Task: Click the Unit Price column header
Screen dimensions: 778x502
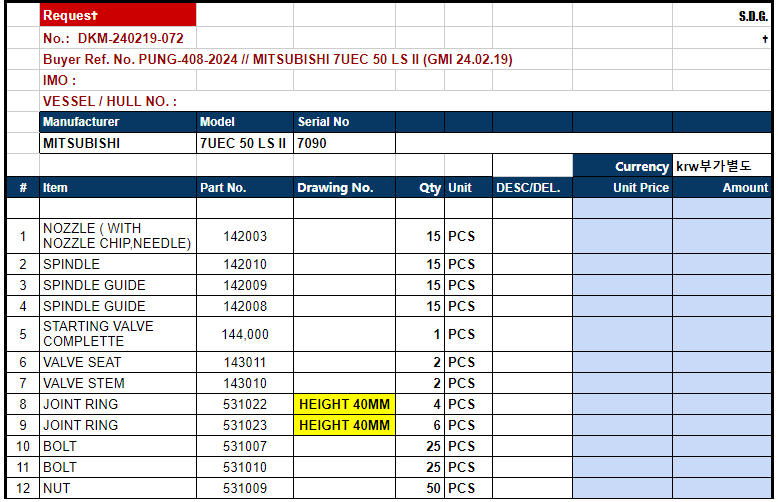Action: (622, 188)
